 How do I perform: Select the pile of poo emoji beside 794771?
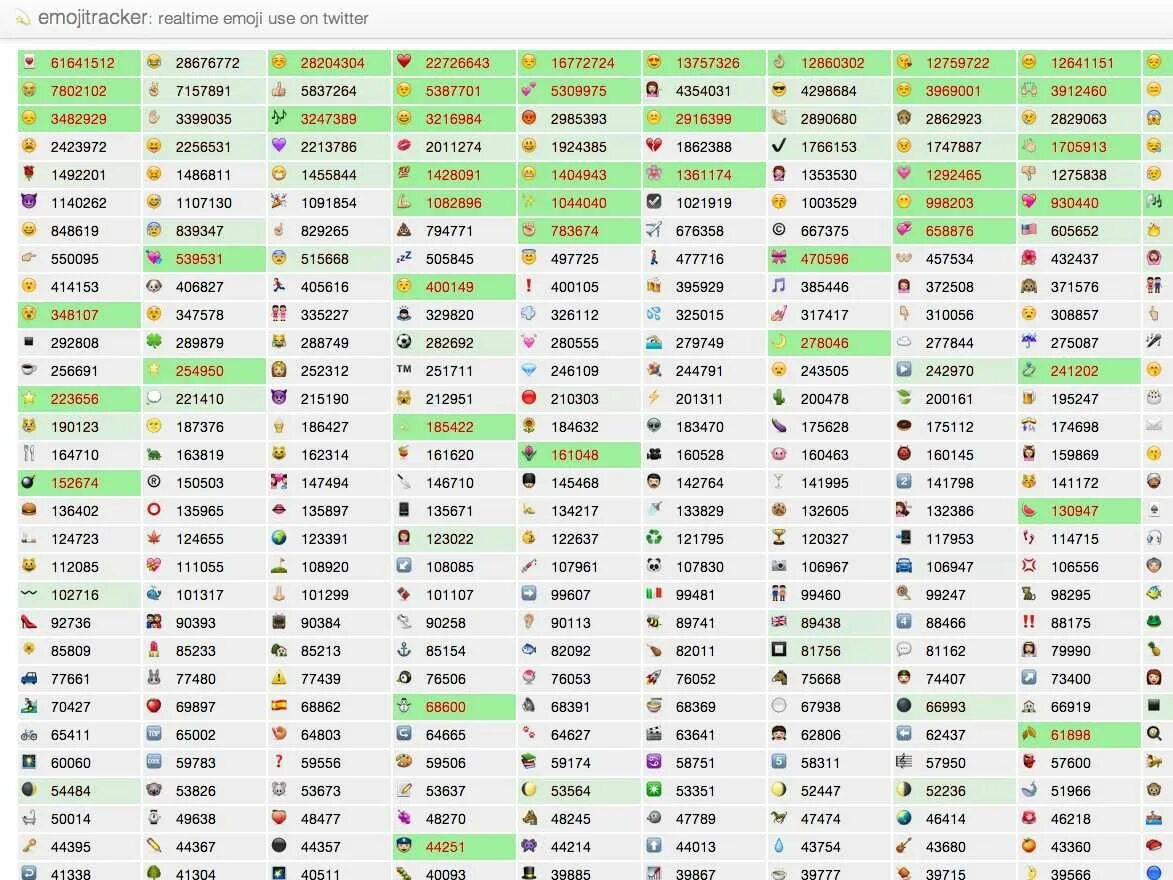pyautogui.click(x=404, y=230)
